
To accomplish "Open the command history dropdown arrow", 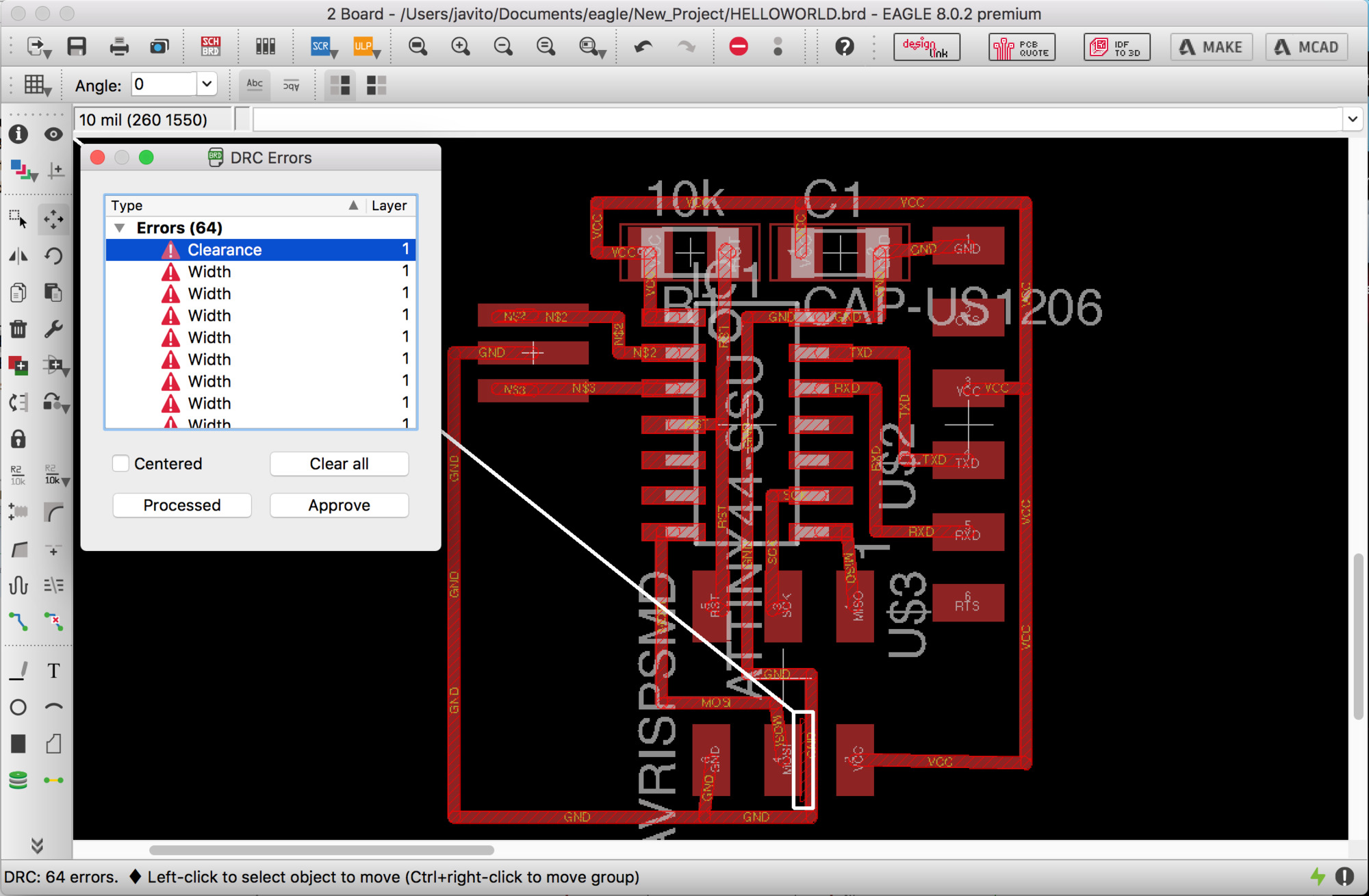I will (1352, 120).
